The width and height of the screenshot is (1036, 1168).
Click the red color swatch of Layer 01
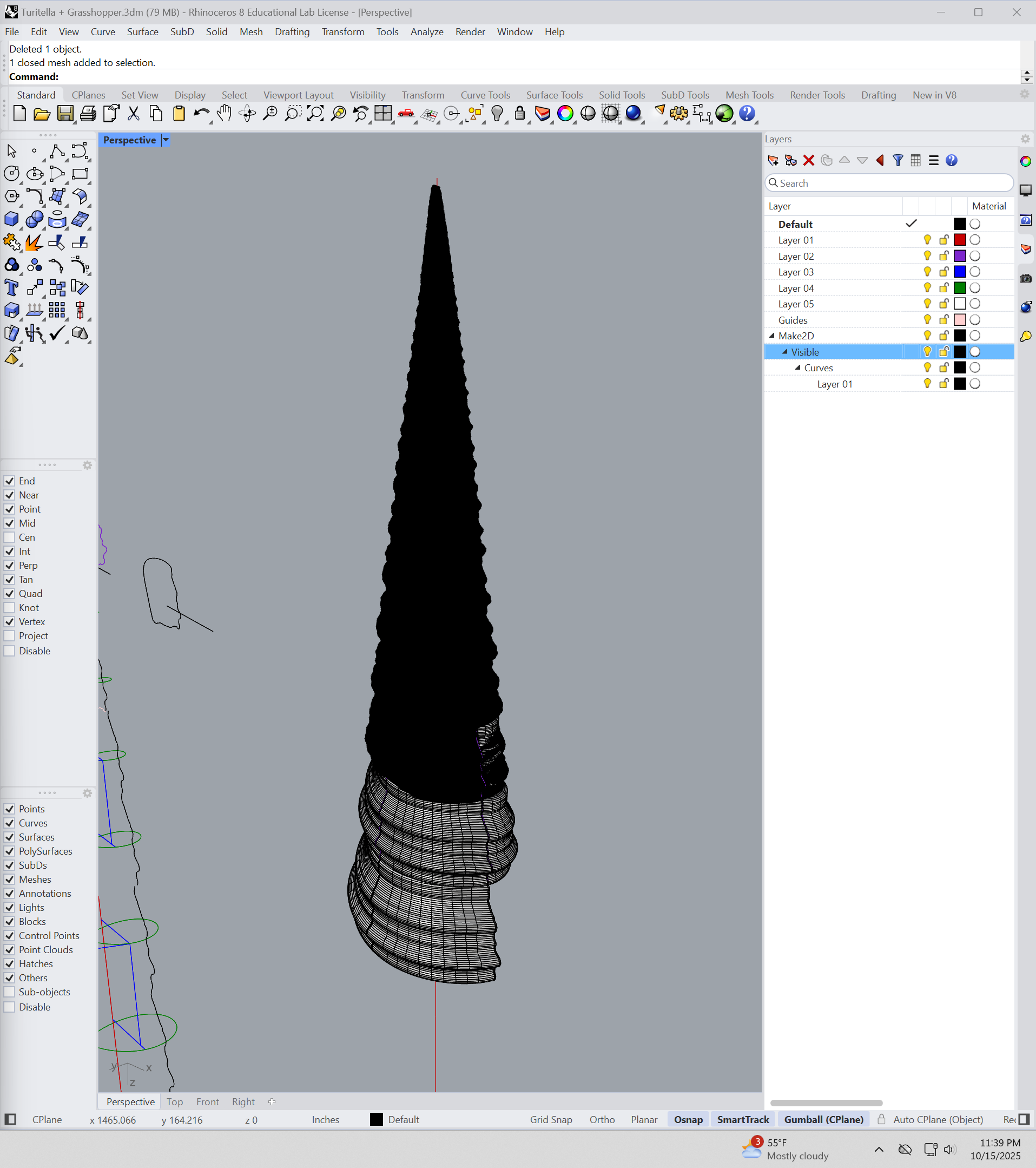click(x=960, y=240)
